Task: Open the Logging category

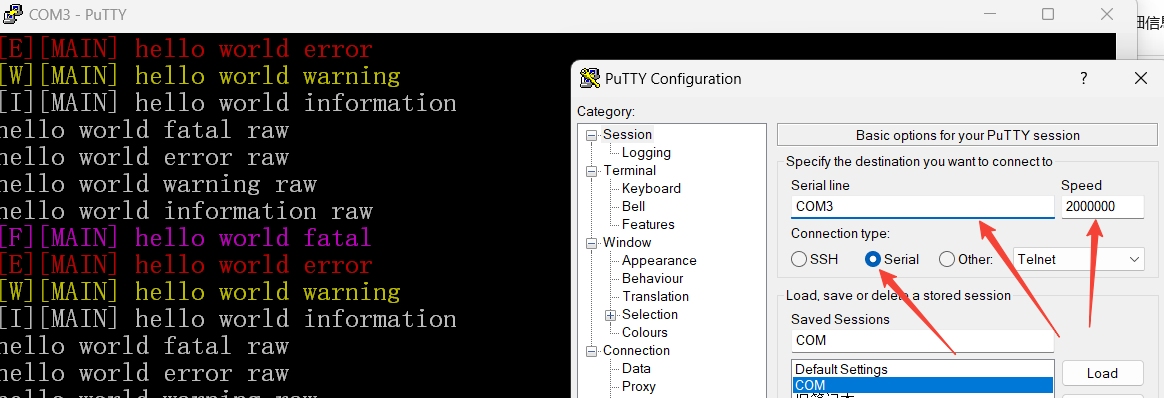Action: [646, 152]
